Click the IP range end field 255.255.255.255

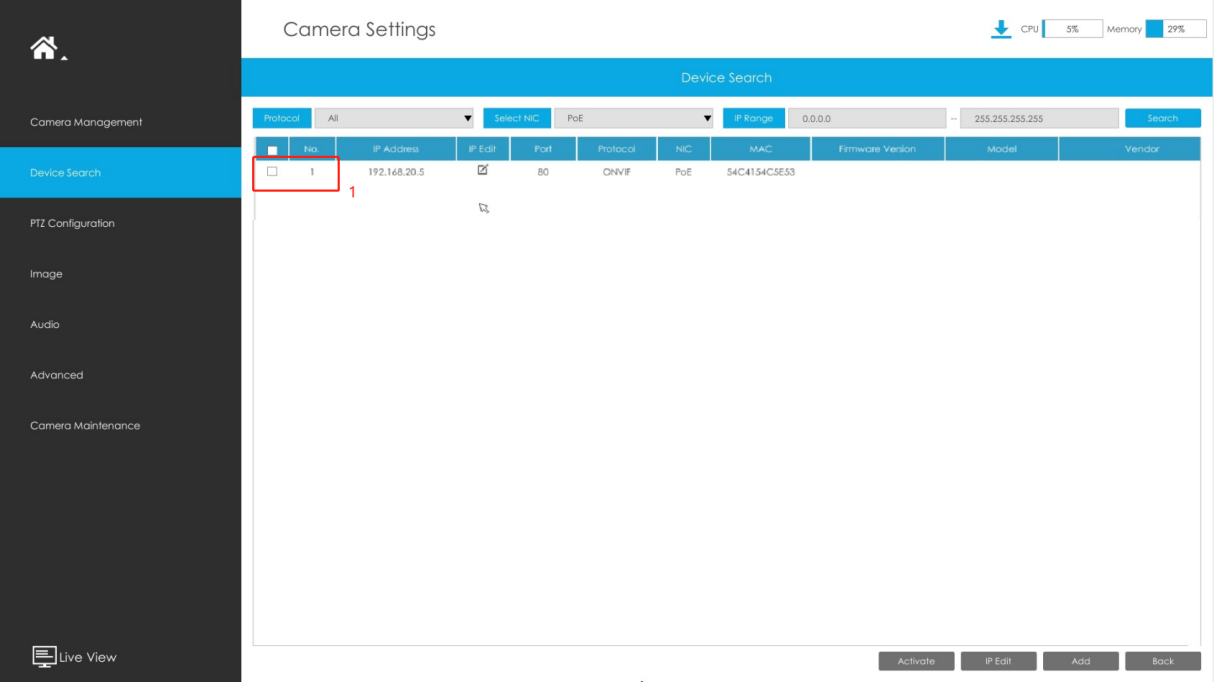pos(1039,118)
